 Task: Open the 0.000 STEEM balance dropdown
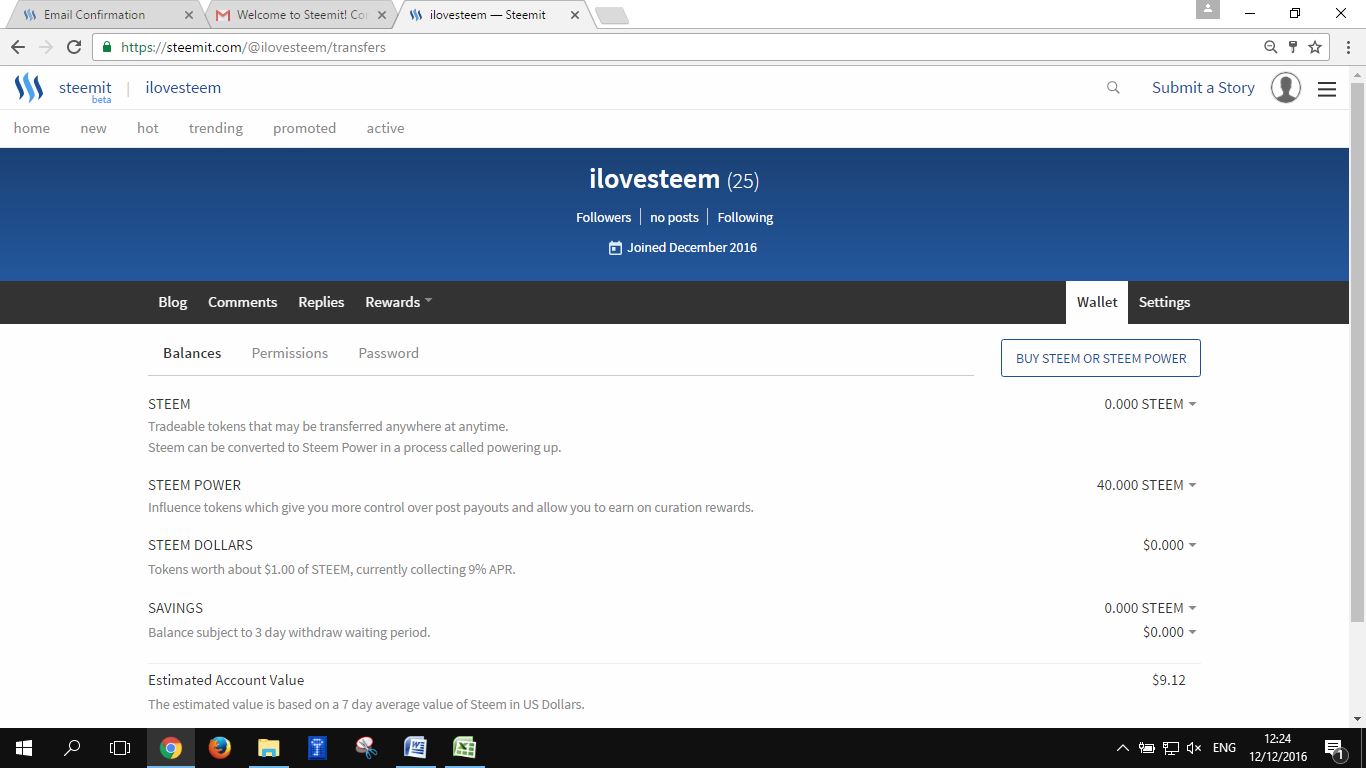pos(1150,404)
